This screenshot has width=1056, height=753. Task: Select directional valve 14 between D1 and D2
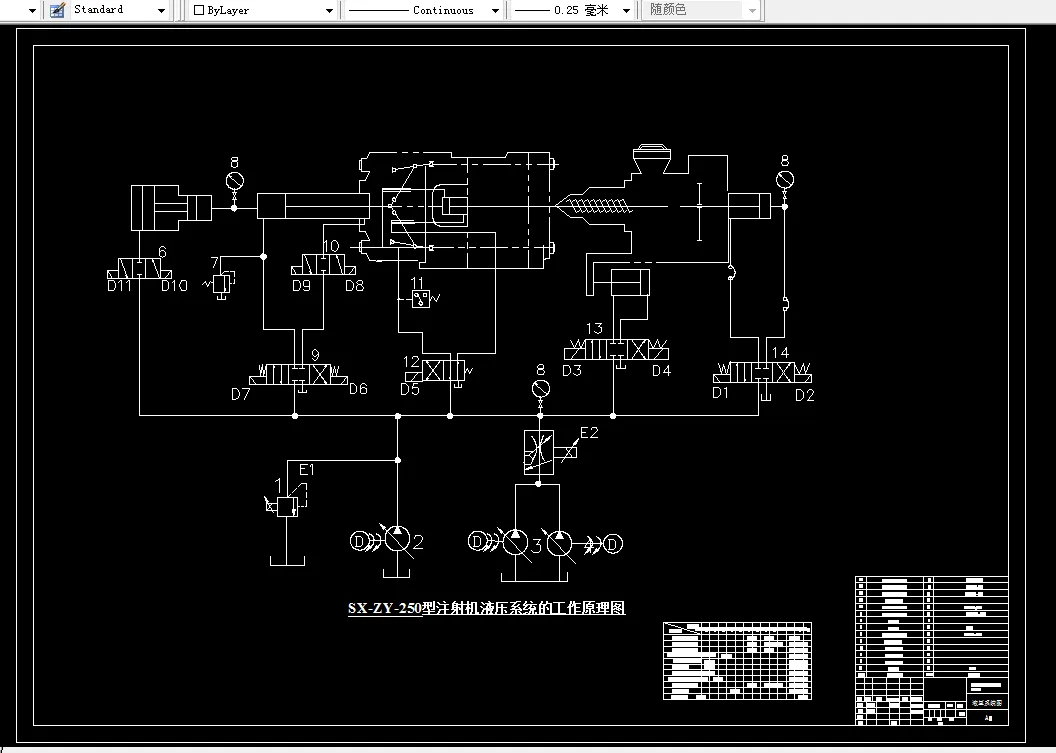click(x=762, y=373)
